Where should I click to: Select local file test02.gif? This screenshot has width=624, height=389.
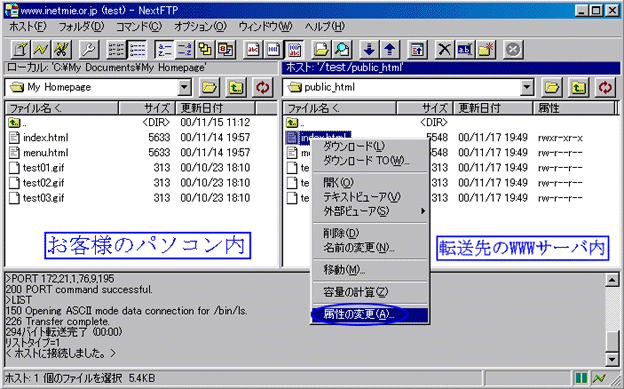[37, 183]
